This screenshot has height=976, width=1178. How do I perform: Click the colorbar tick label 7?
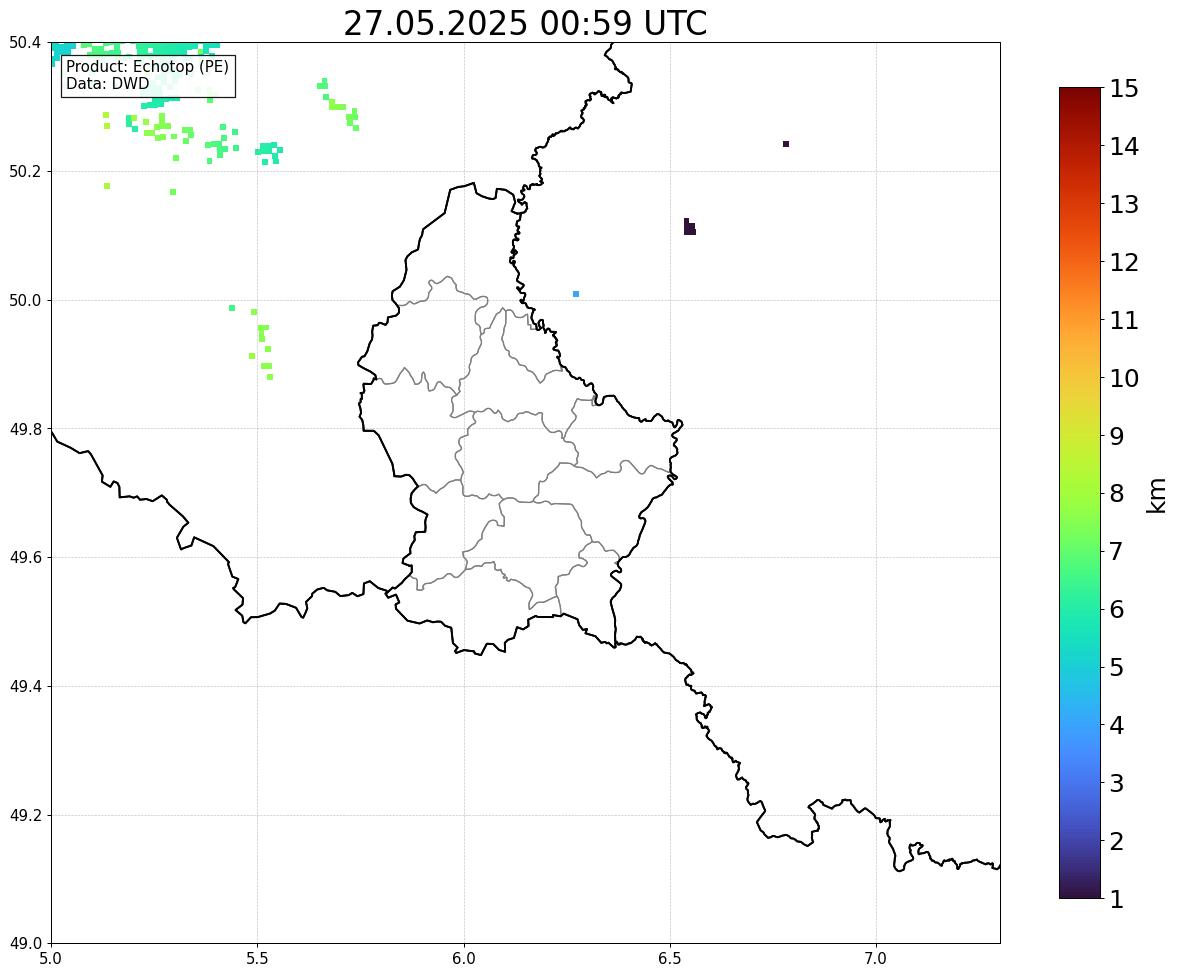coord(1117,551)
